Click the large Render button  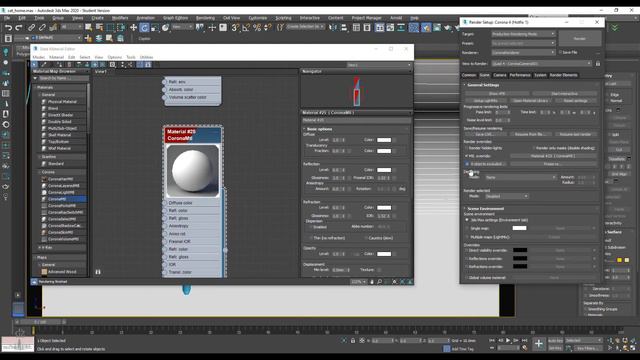click(x=580, y=38)
